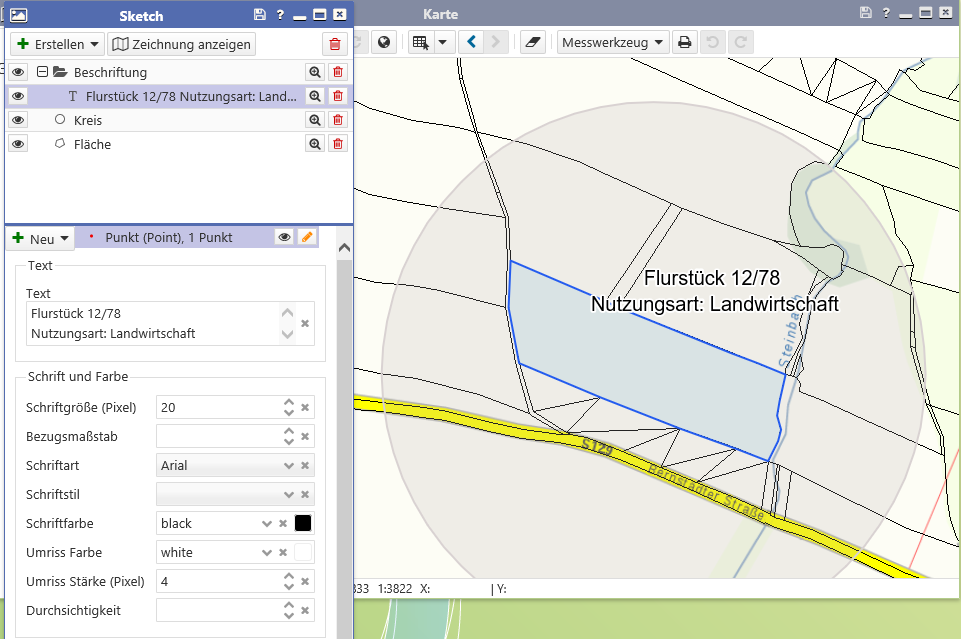Delete the Beschriftung folder
The height and width of the screenshot is (639, 961).
(x=338, y=72)
